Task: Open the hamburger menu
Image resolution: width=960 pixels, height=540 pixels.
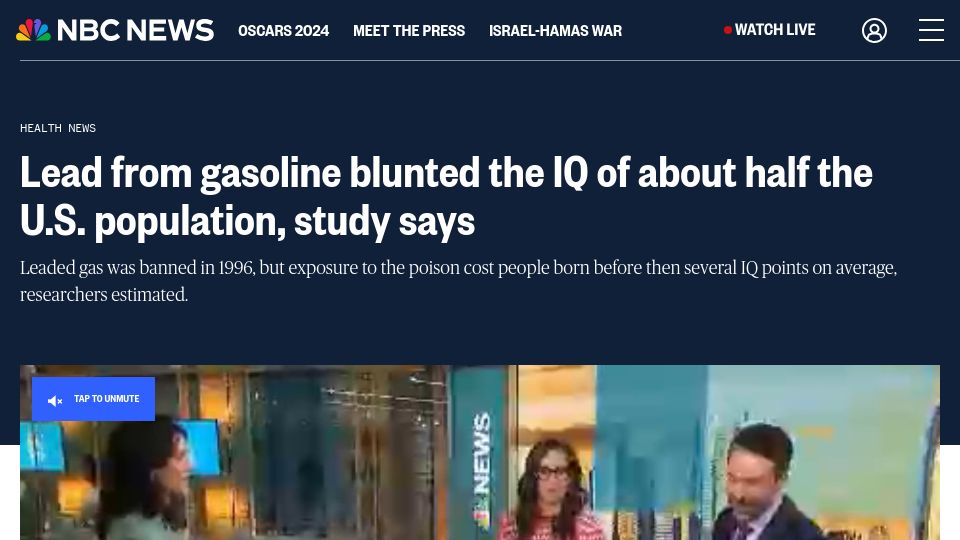Action: tap(931, 30)
